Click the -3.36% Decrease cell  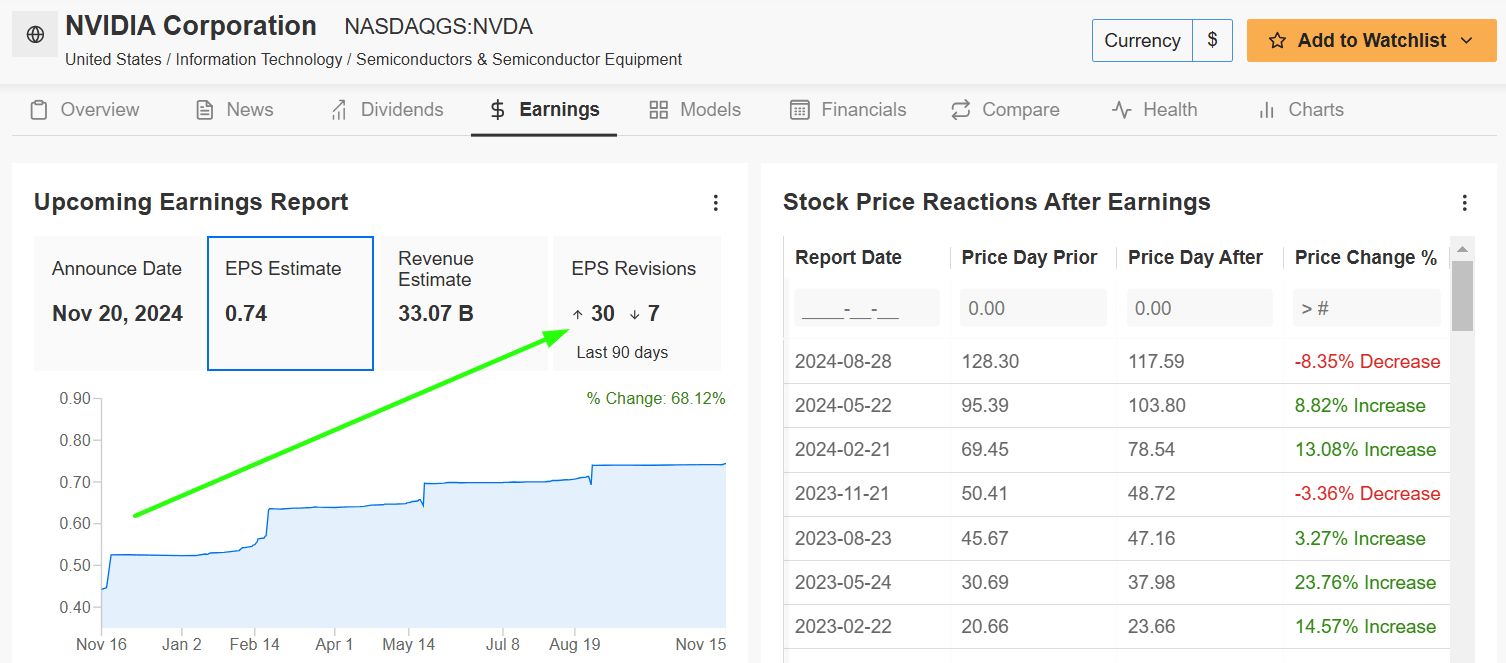(1367, 494)
